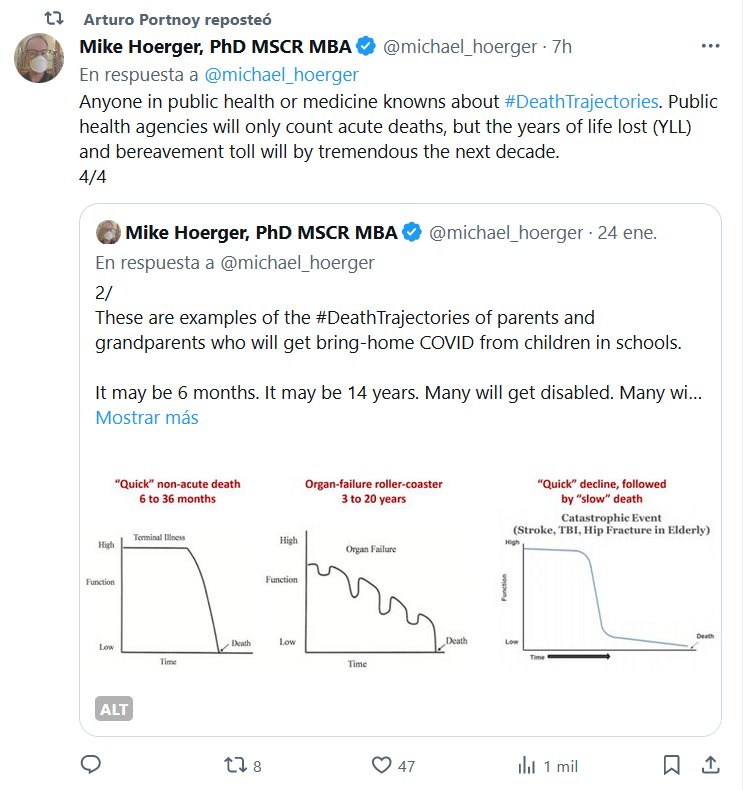Open the 7h timestamp link
The height and width of the screenshot is (790, 750).
tap(561, 46)
